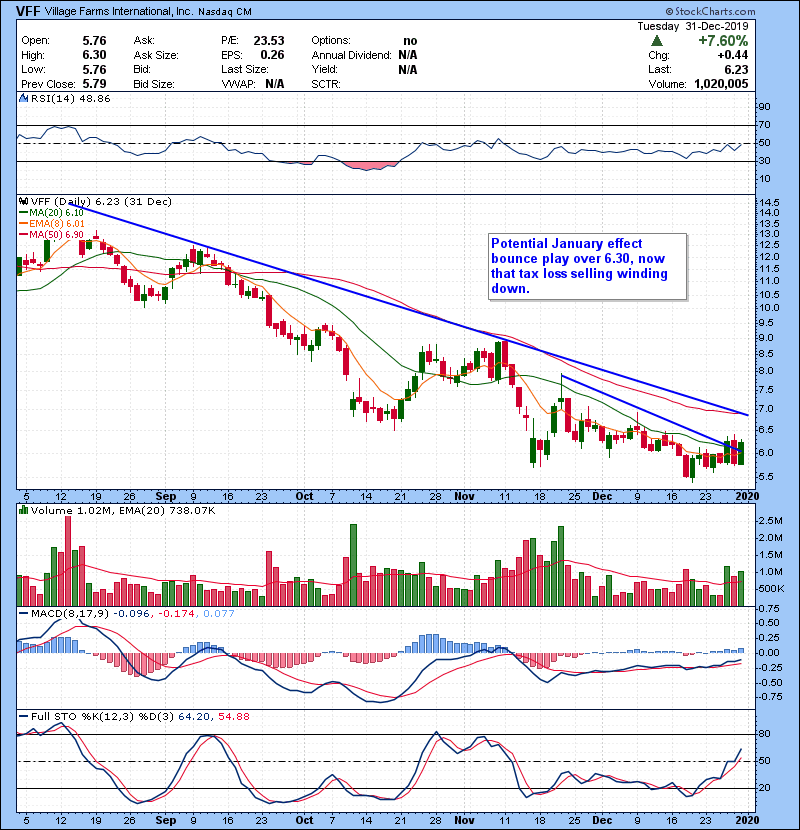Click the 90 label on RSI scale
This screenshot has height=830, width=800.
(765, 107)
